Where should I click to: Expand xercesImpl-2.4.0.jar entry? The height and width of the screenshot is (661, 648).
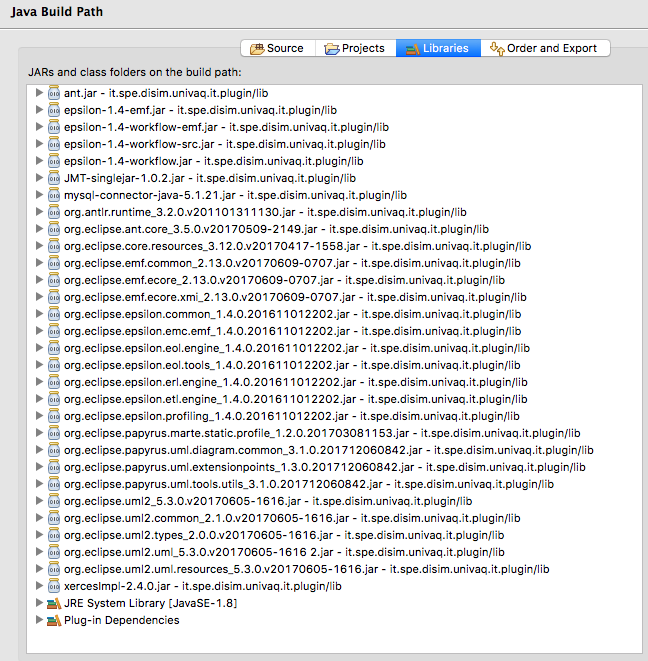(39, 585)
